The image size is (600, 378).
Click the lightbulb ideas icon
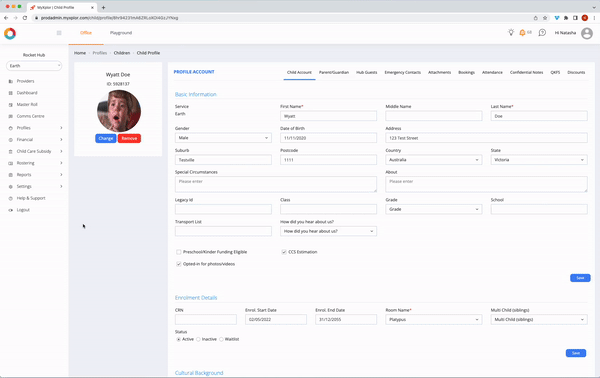click(511, 33)
